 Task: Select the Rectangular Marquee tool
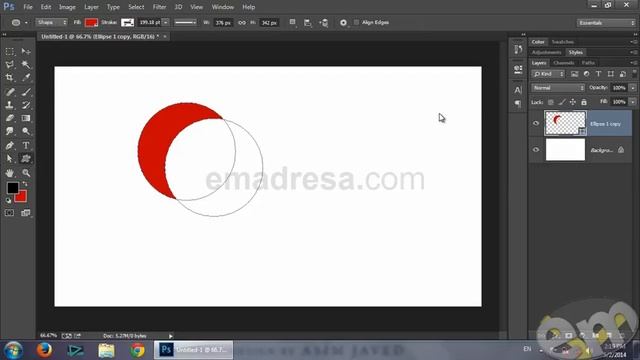click(x=9, y=51)
